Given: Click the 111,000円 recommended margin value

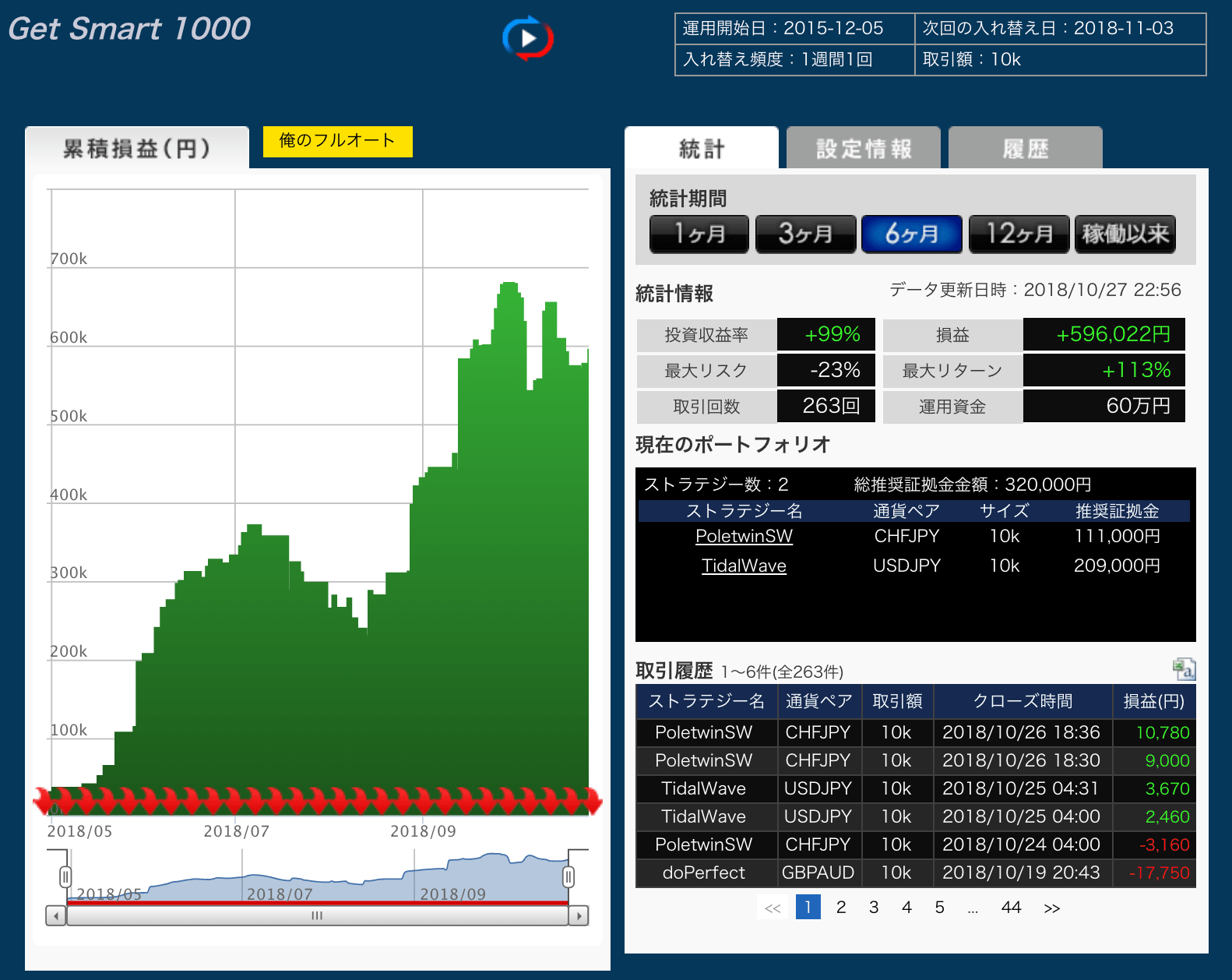Looking at the screenshot, I should tap(1117, 536).
